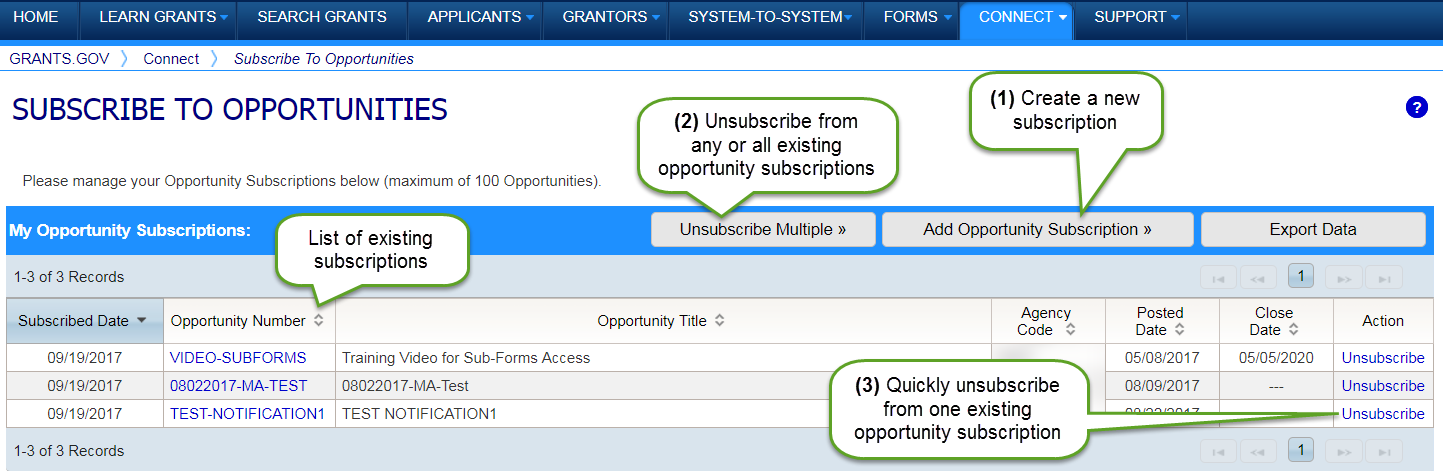
Task: Go to first page in top pager
Action: [1218, 277]
